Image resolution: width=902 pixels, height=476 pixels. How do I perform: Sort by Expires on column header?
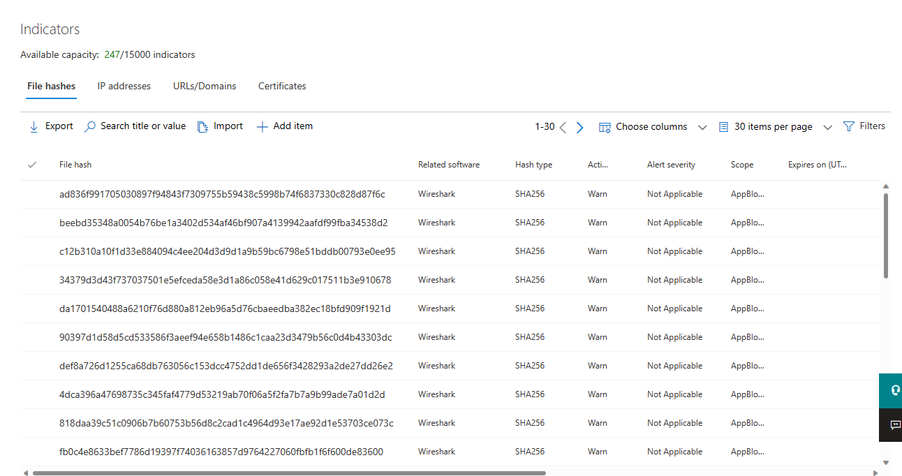tap(817, 165)
